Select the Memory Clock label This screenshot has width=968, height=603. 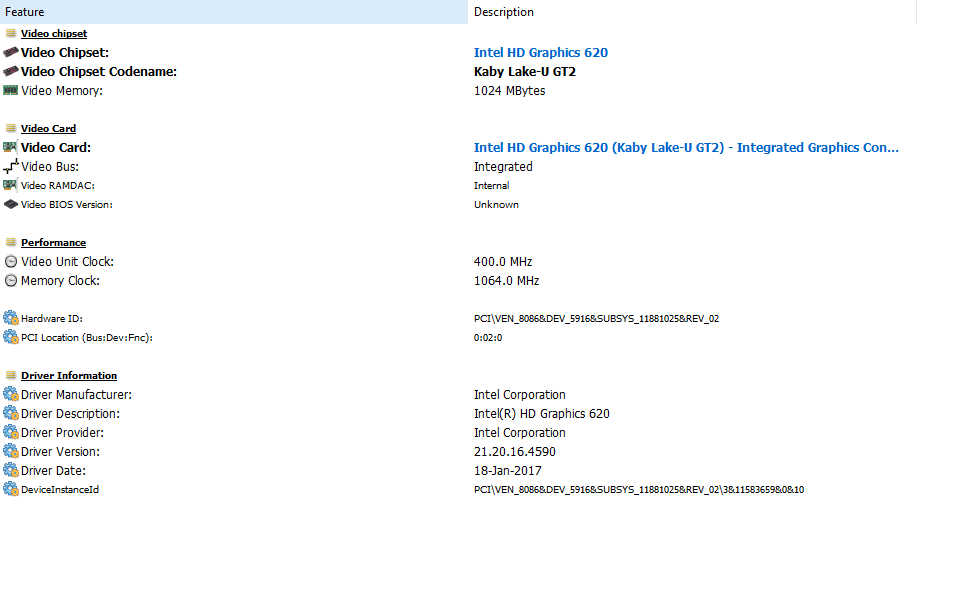[x=60, y=281]
